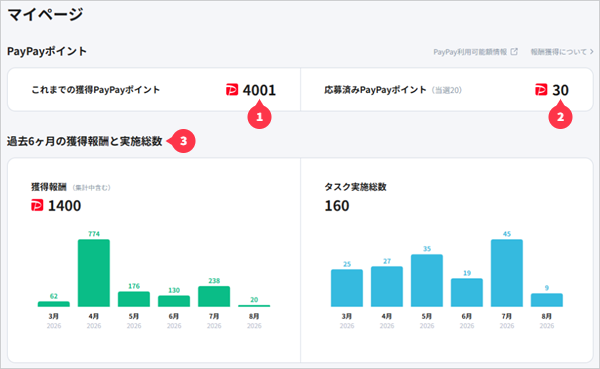Click the chevron after 報酬獲得について
This screenshot has width=600, height=369.
point(591,52)
